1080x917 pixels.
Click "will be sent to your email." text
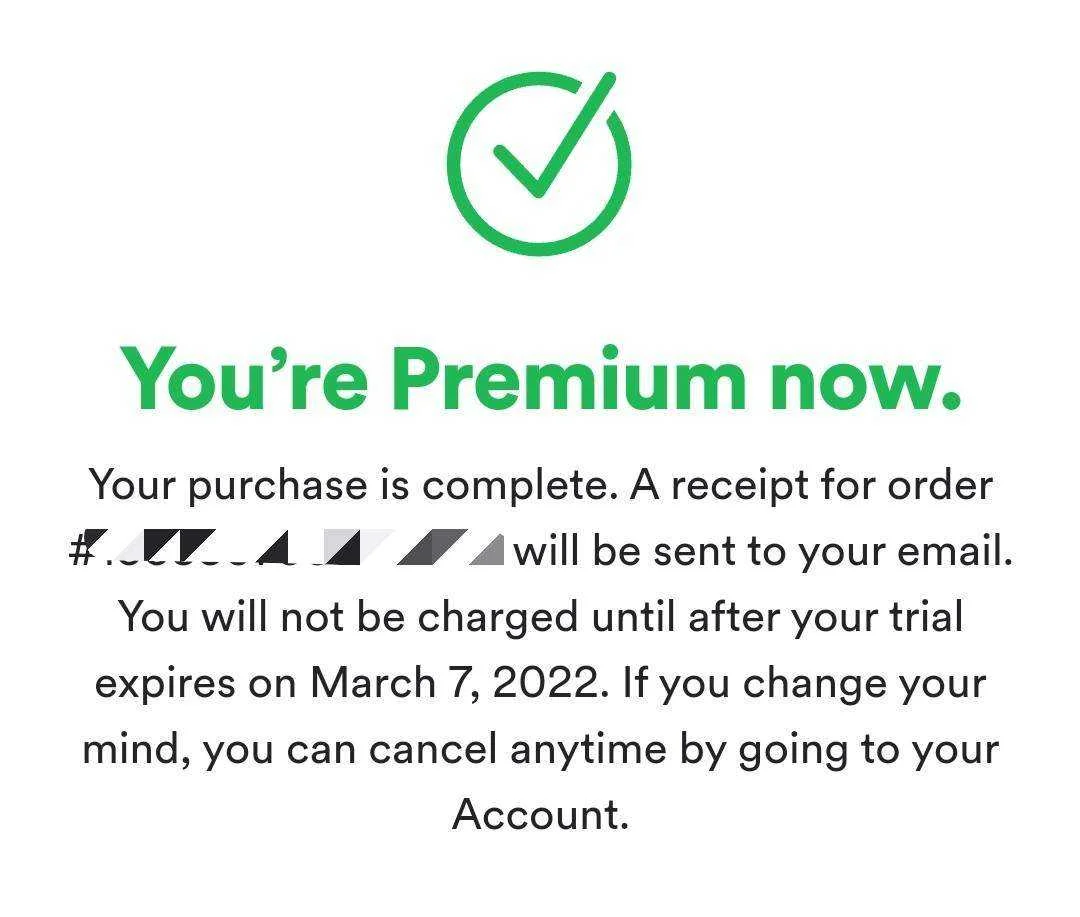coord(763,551)
